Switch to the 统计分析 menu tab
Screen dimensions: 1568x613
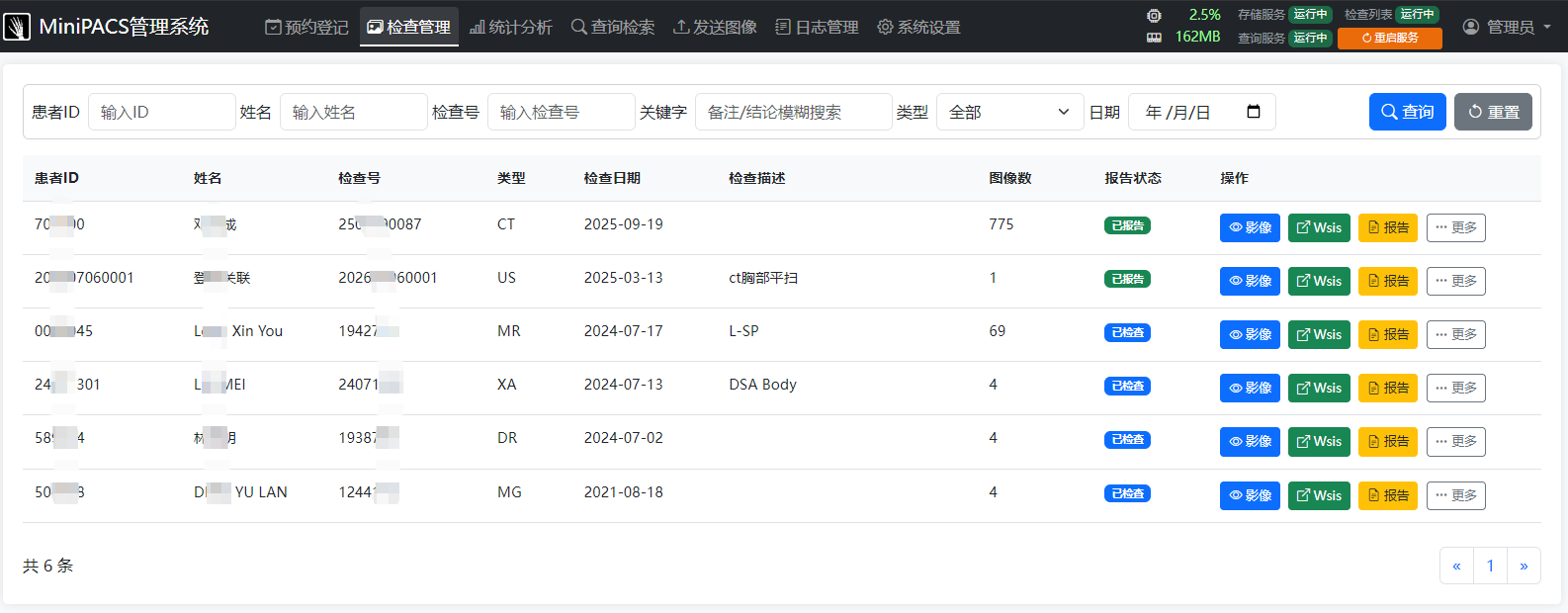[510, 27]
